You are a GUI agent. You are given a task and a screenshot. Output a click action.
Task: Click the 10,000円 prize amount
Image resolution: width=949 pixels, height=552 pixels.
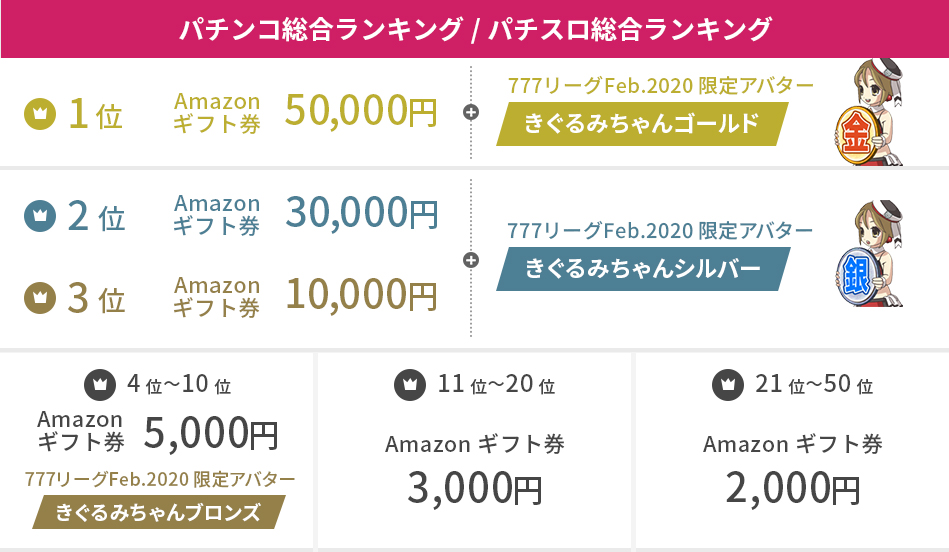coord(361,293)
